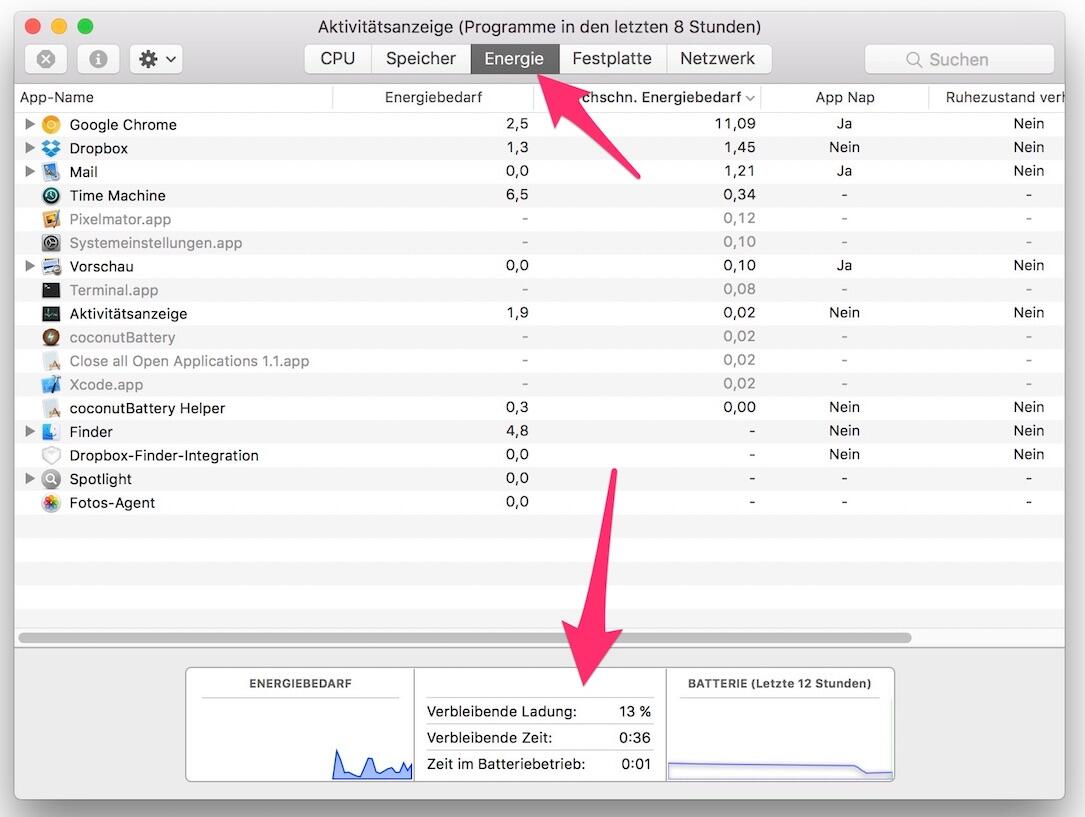Select the Dropbox icon in list

(x=51, y=148)
